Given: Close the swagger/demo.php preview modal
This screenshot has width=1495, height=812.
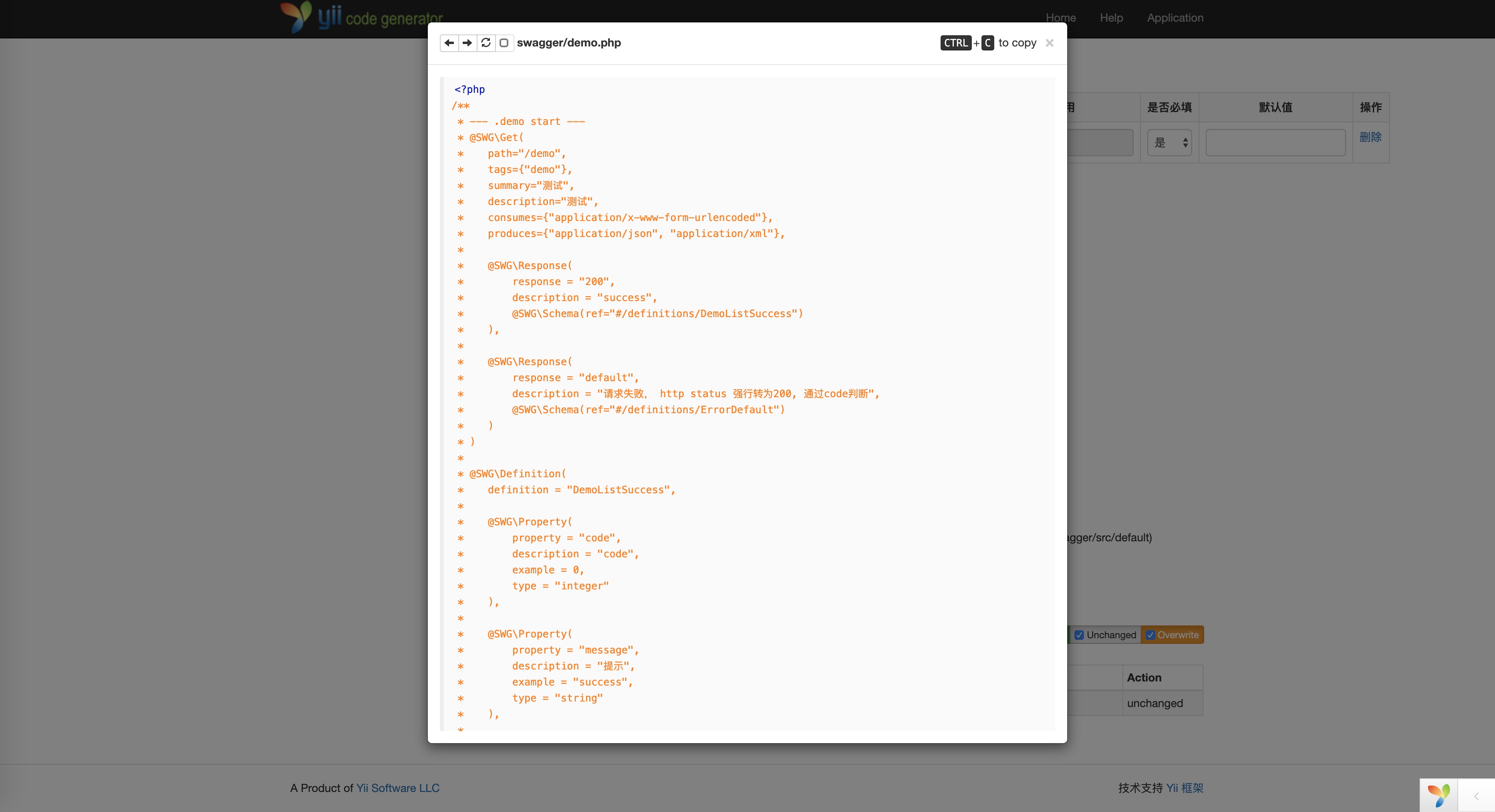Looking at the screenshot, I should (x=1049, y=43).
